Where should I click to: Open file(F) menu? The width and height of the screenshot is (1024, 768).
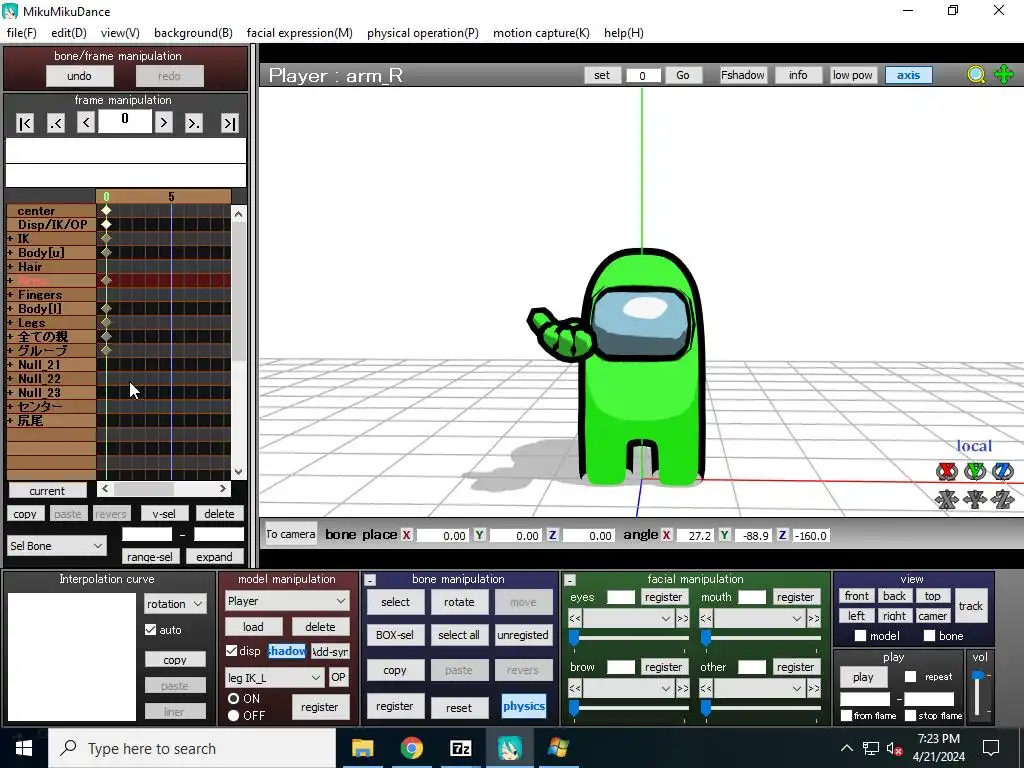(22, 33)
